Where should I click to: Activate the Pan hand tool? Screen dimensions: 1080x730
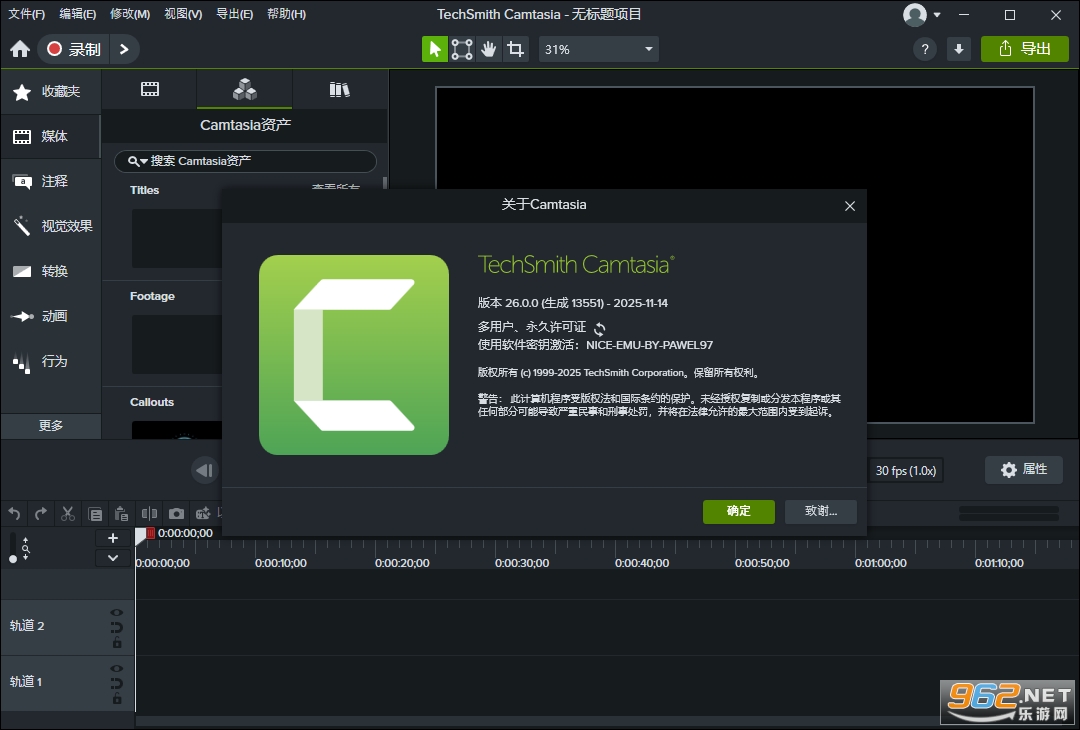(x=488, y=49)
